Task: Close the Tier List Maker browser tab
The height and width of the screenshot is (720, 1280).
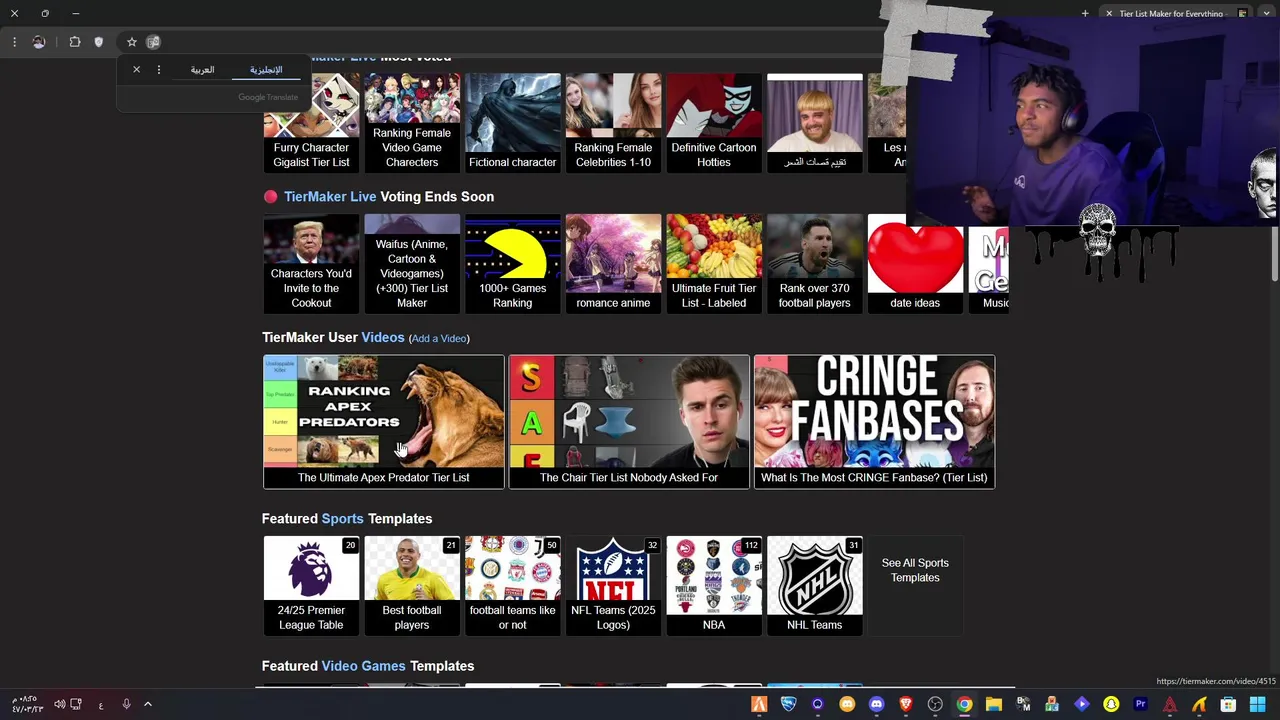Action: tap(1109, 14)
